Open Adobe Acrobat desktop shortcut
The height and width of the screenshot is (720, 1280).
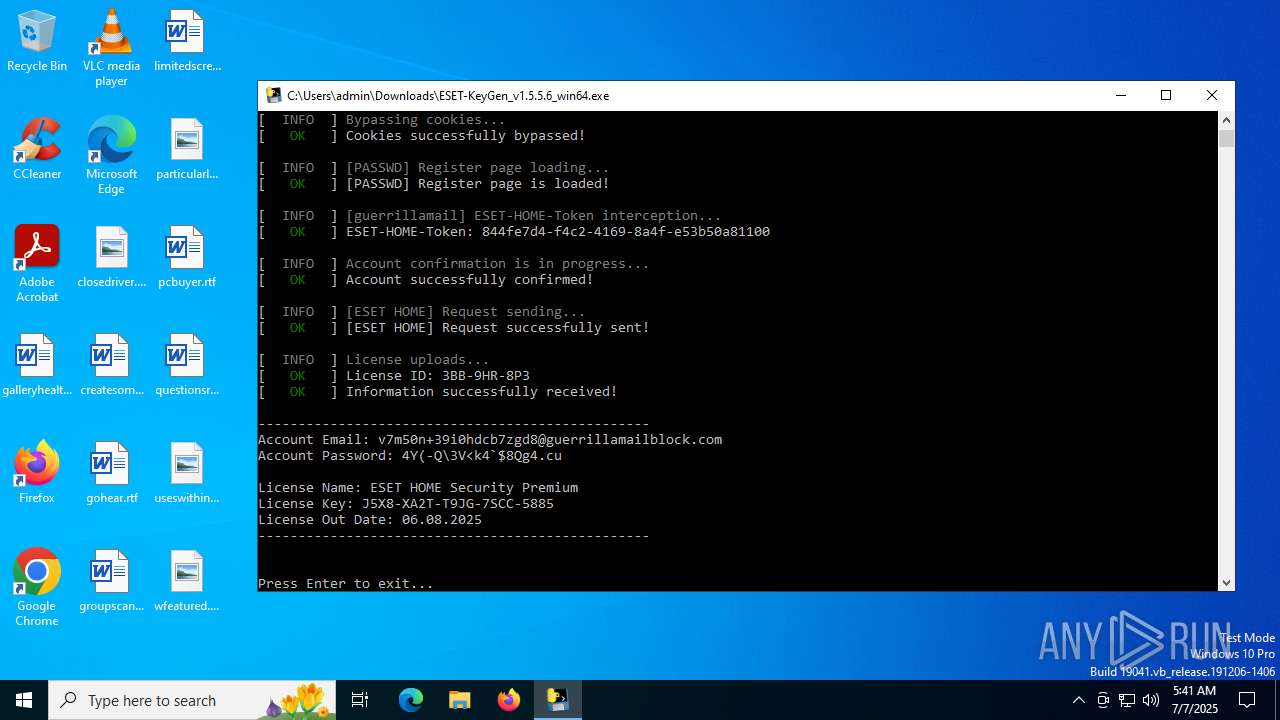[x=37, y=264]
